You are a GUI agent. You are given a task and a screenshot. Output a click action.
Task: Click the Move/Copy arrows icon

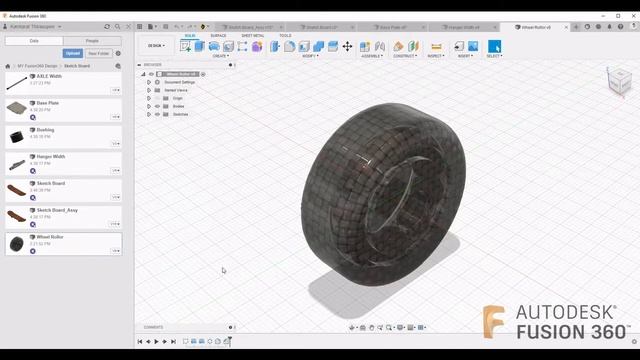click(347, 46)
